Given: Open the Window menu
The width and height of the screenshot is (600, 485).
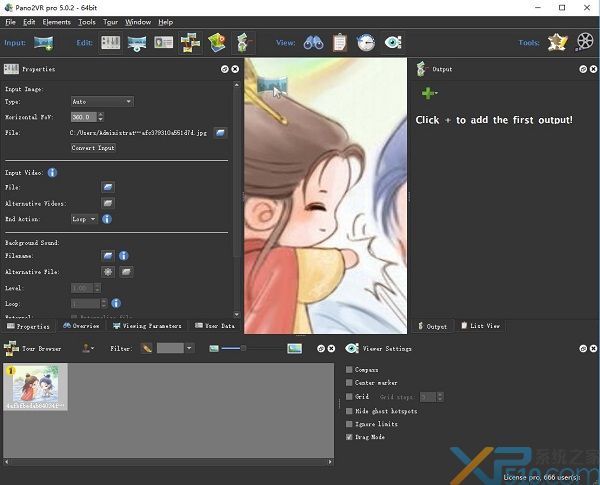Looking at the screenshot, I should coord(138,22).
